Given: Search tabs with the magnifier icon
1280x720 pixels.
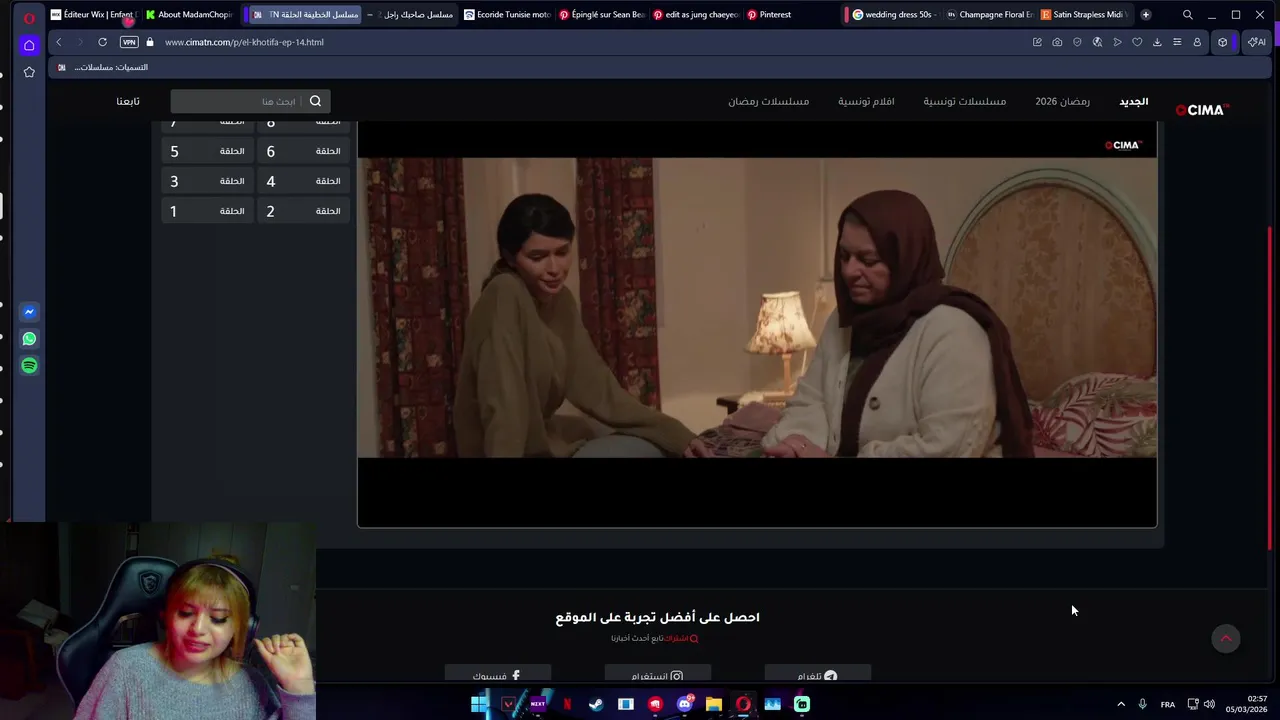Looking at the screenshot, I should tap(1187, 15).
